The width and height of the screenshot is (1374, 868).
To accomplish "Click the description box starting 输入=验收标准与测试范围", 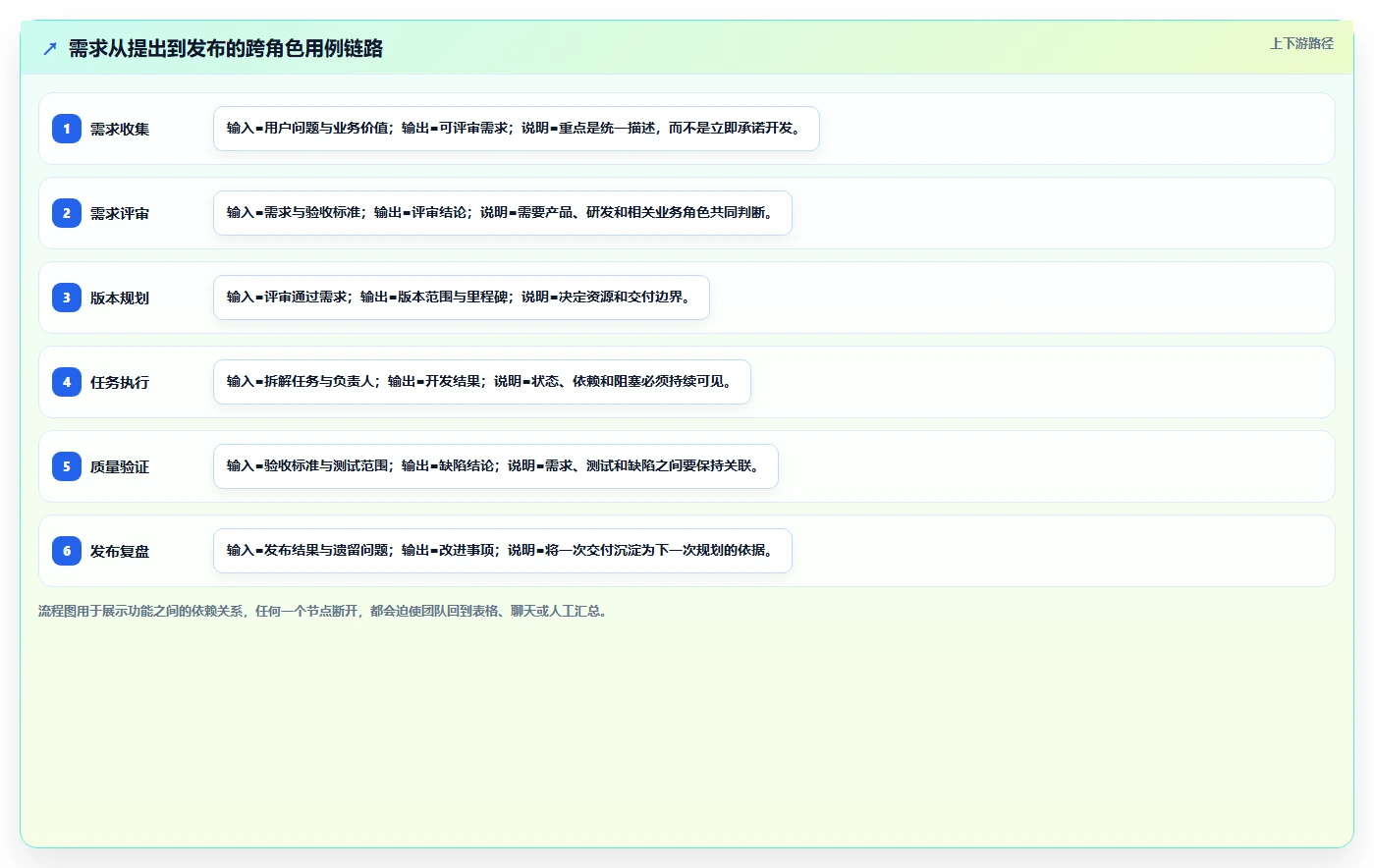I will [x=496, y=466].
